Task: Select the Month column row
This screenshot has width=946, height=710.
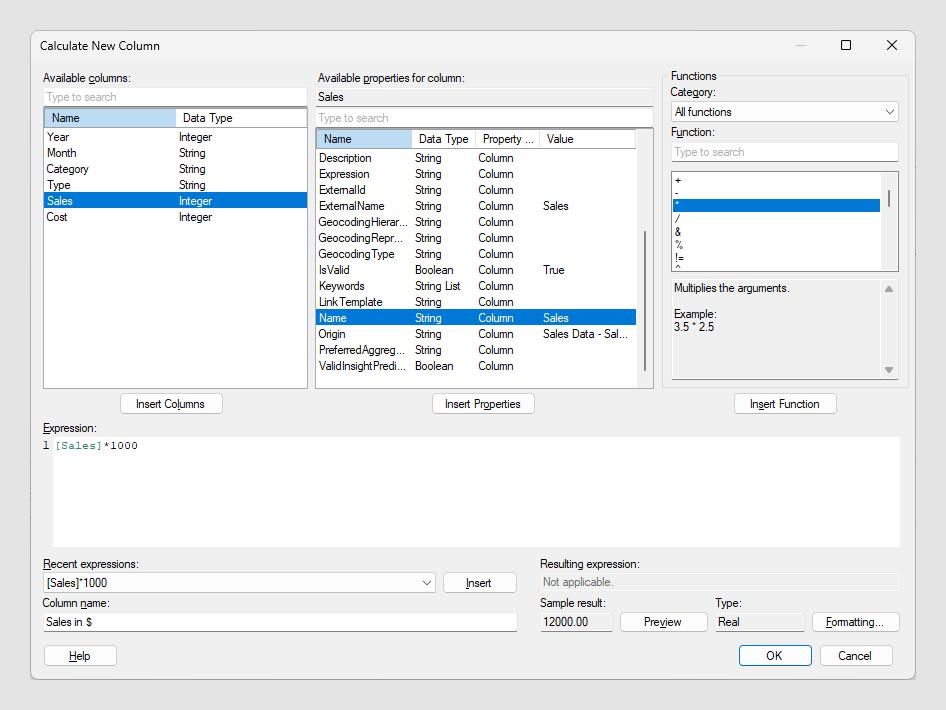Action: tap(176, 153)
